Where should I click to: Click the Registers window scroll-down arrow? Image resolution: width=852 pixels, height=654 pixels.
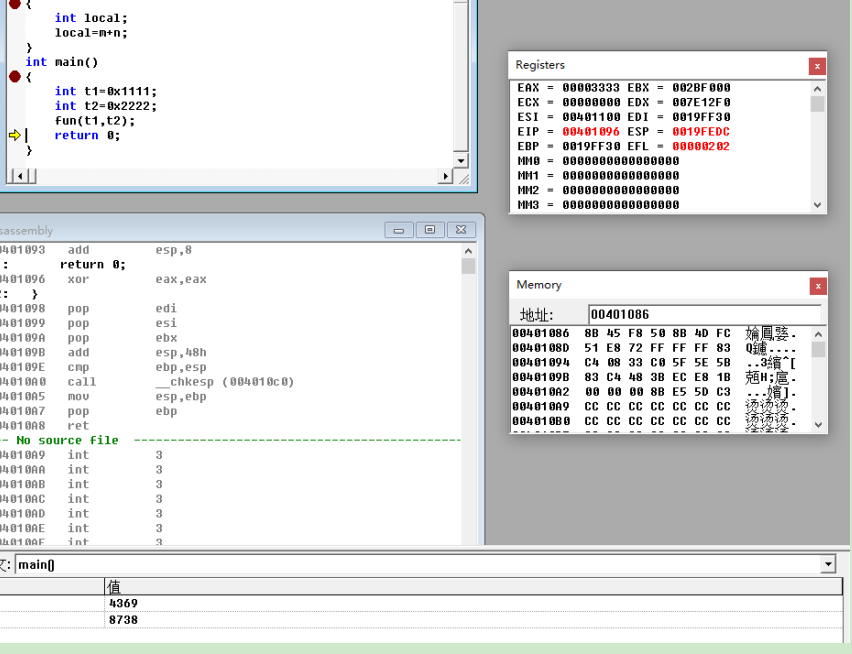(x=817, y=205)
